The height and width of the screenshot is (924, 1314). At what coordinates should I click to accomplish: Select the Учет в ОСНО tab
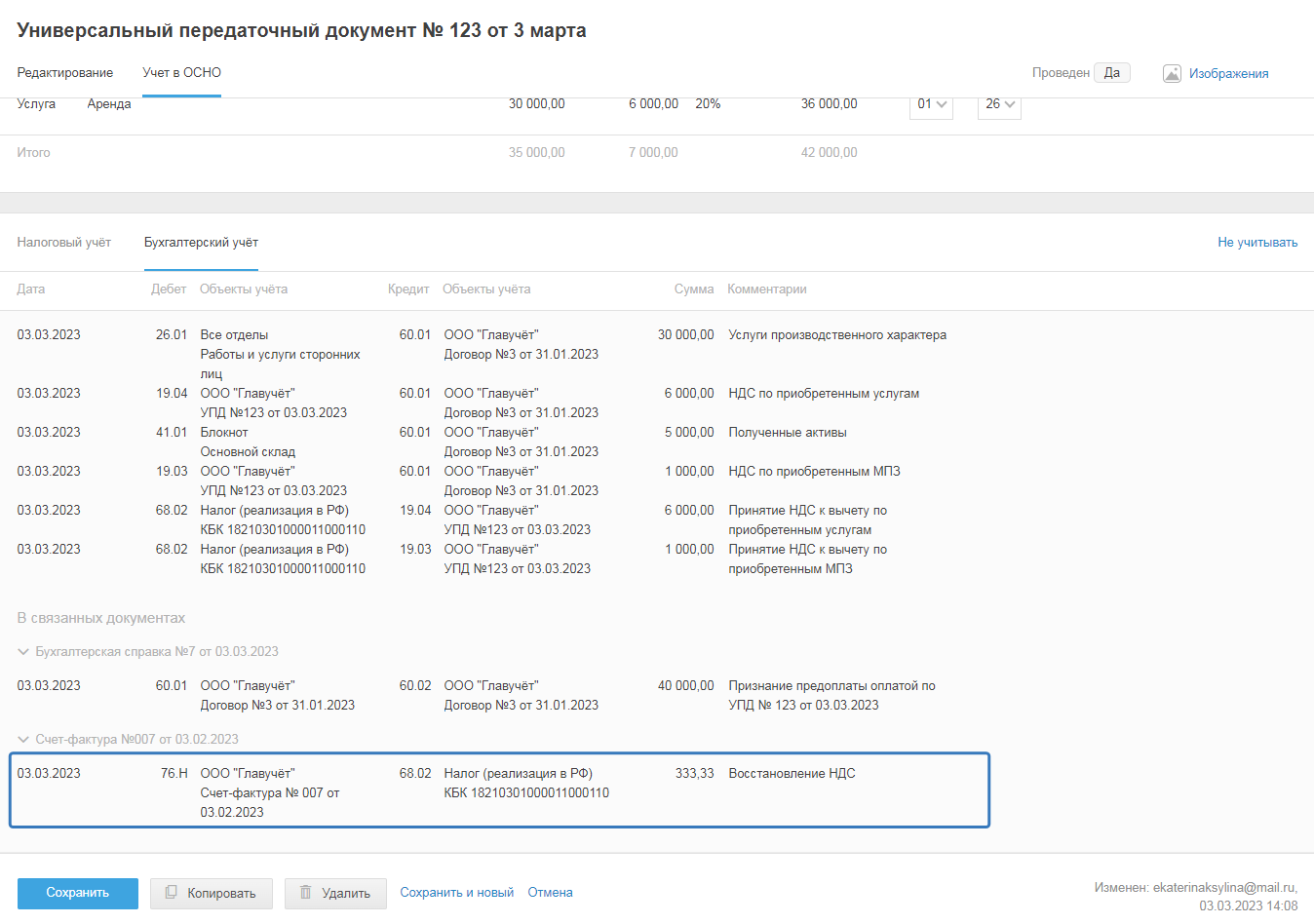coord(181,73)
